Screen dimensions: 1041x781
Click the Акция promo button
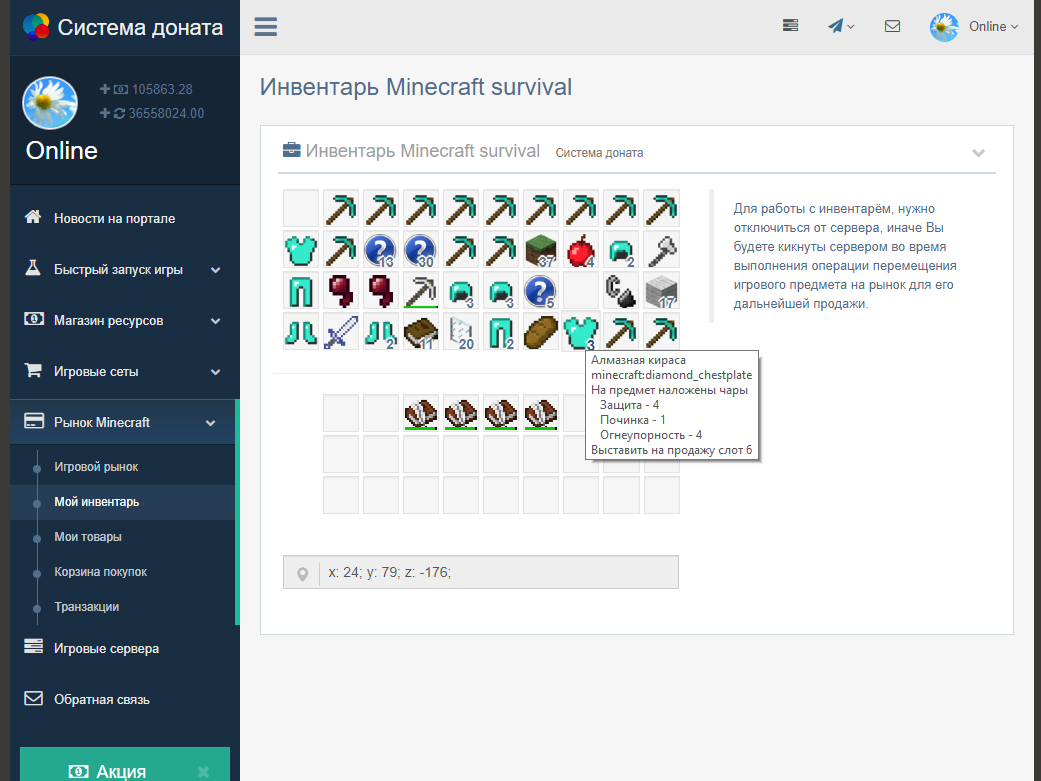(124, 768)
